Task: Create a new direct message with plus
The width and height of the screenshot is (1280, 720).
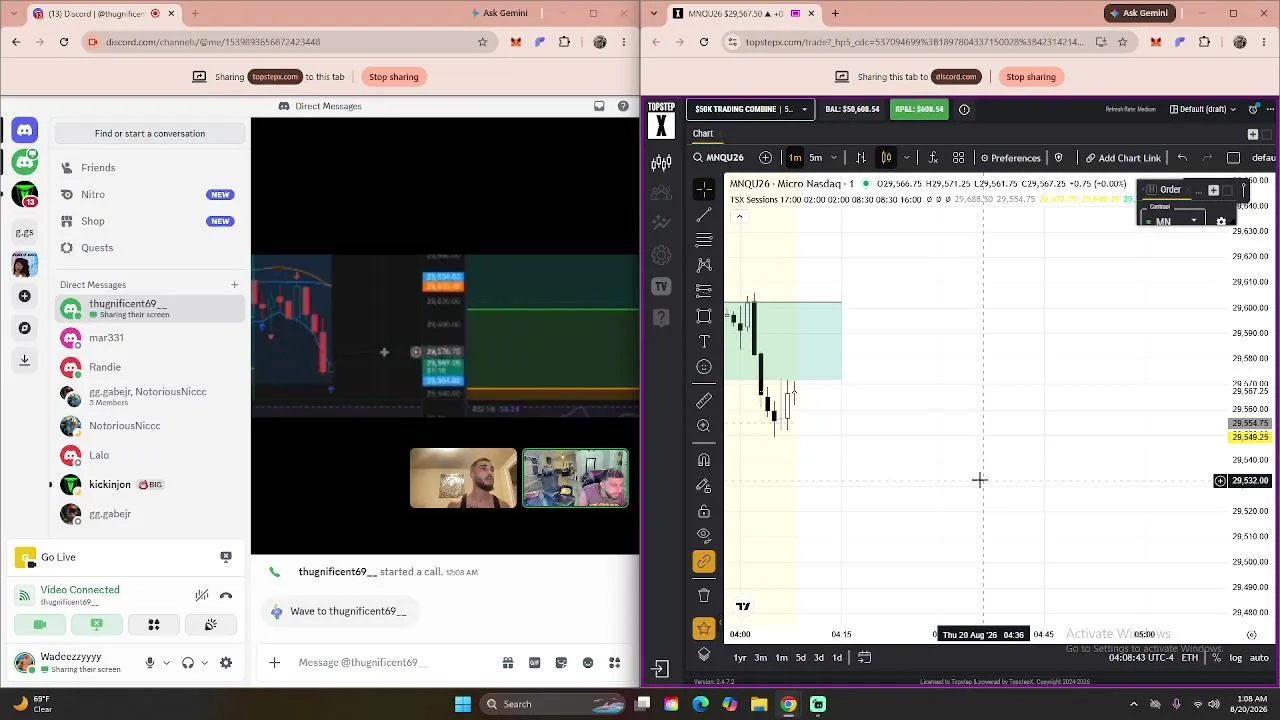Action: (x=235, y=285)
